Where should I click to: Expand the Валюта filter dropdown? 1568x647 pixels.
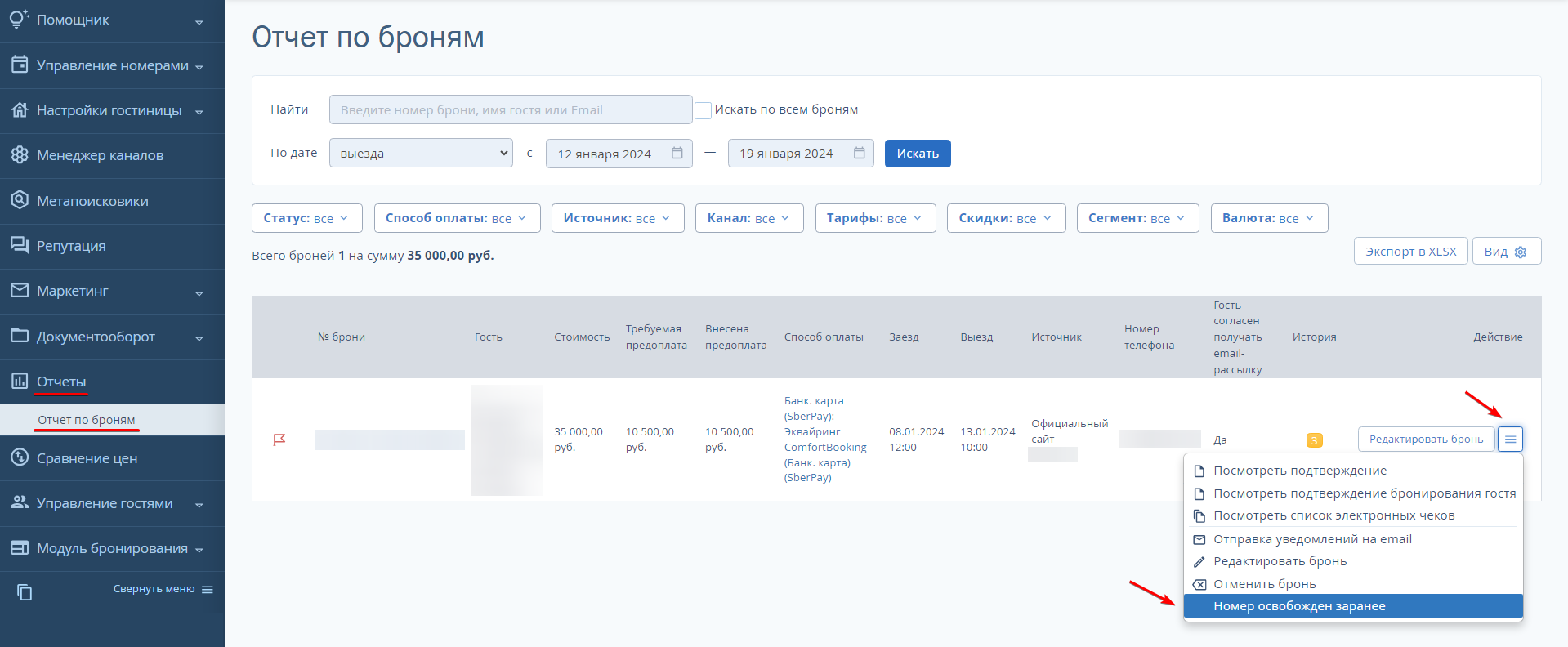1269,218
